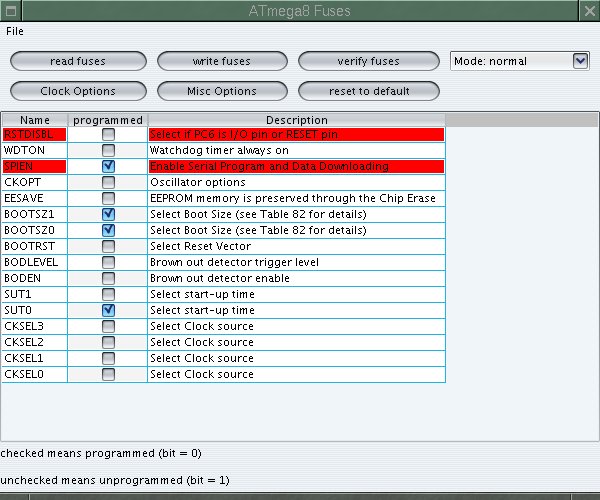The width and height of the screenshot is (600, 500).
Task: Check the CKSEL0 programmed checkbox
Action: (108, 374)
